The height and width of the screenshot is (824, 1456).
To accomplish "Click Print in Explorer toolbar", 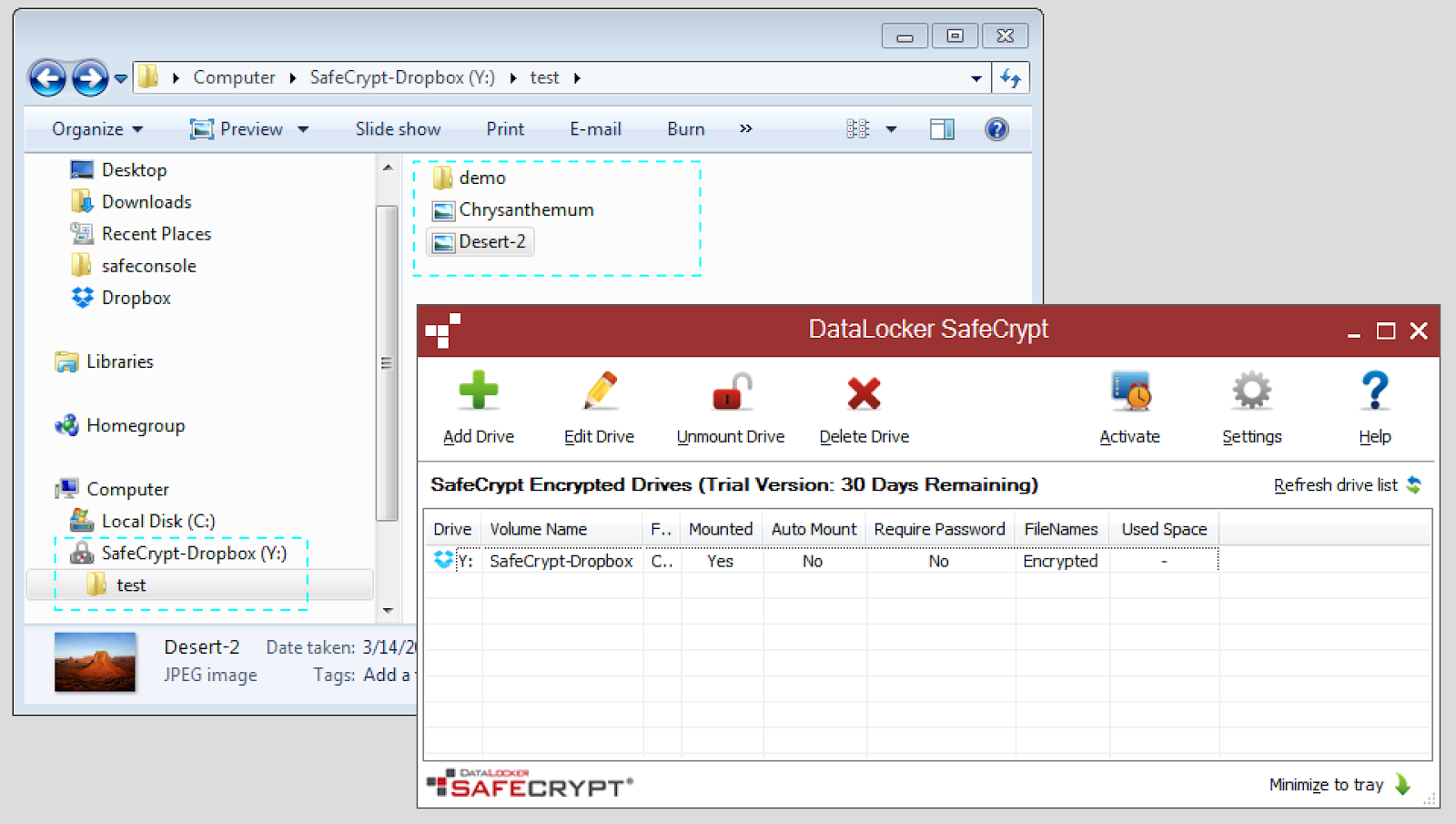I will pos(505,129).
